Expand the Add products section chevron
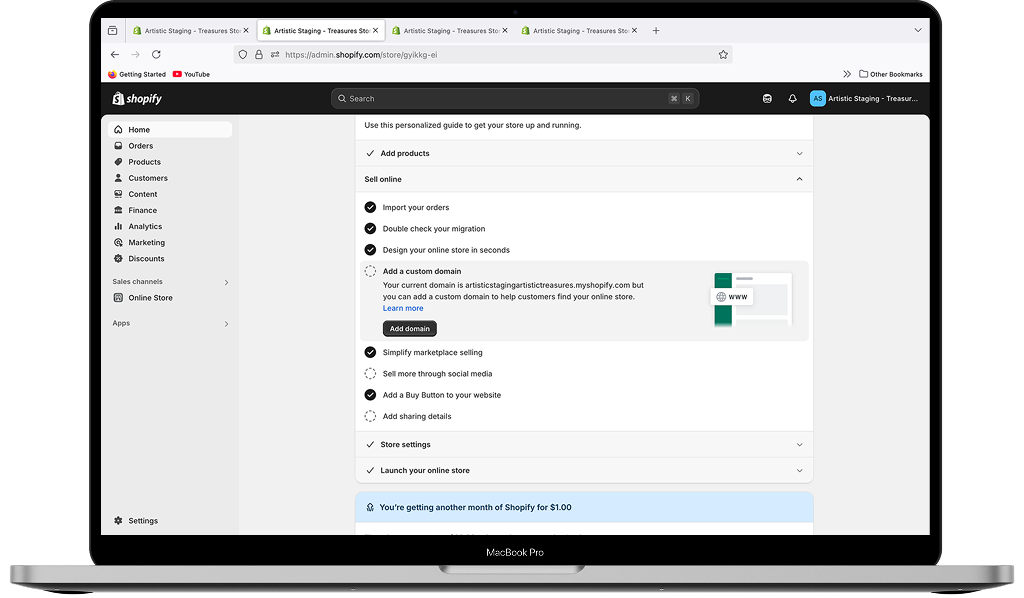The height and width of the screenshot is (598, 1024). coord(799,153)
